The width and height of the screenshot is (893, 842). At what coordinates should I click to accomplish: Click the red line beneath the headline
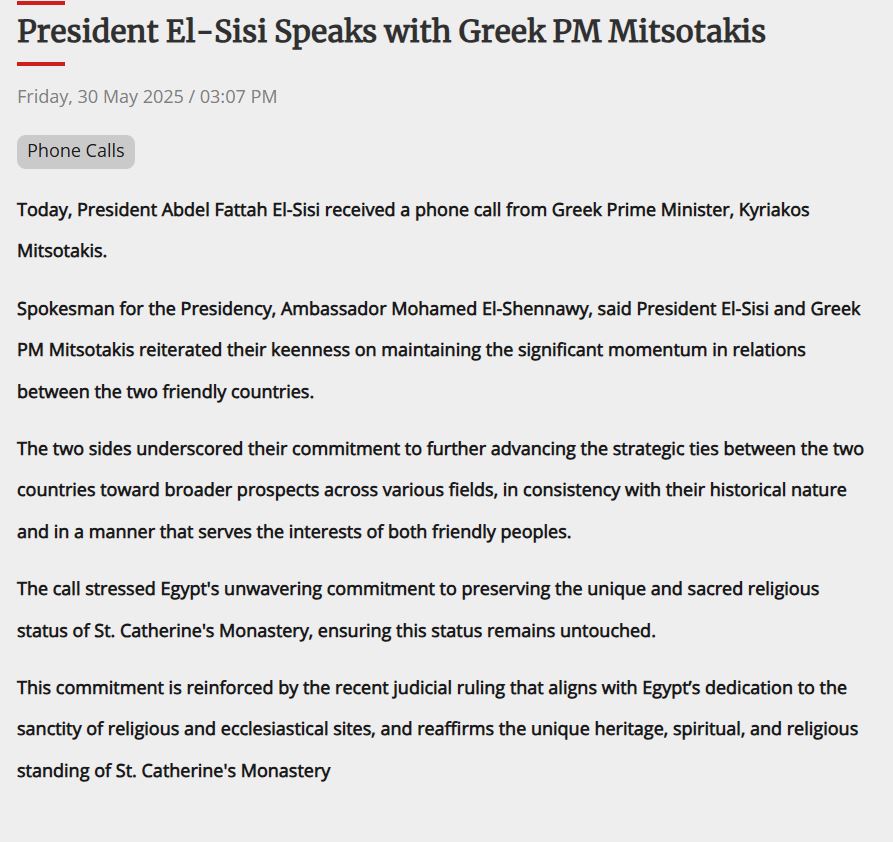(41, 64)
